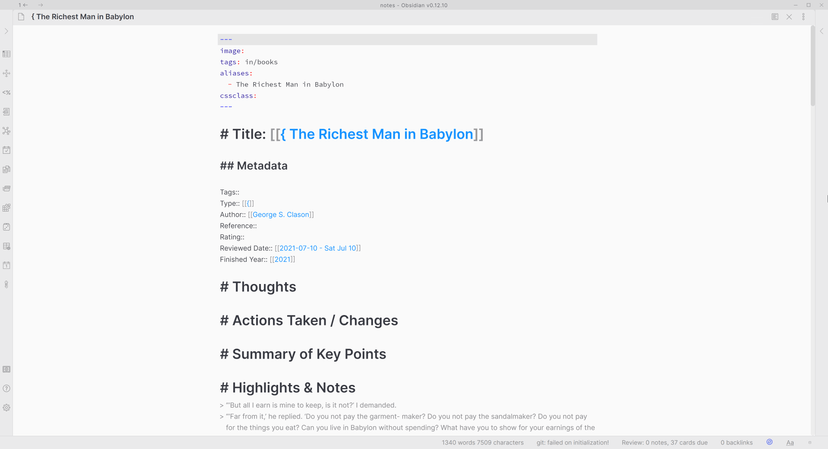Click the vertical scrollbar thumb
Viewport: 828px width, 449px height.
(x=813, y=66)
